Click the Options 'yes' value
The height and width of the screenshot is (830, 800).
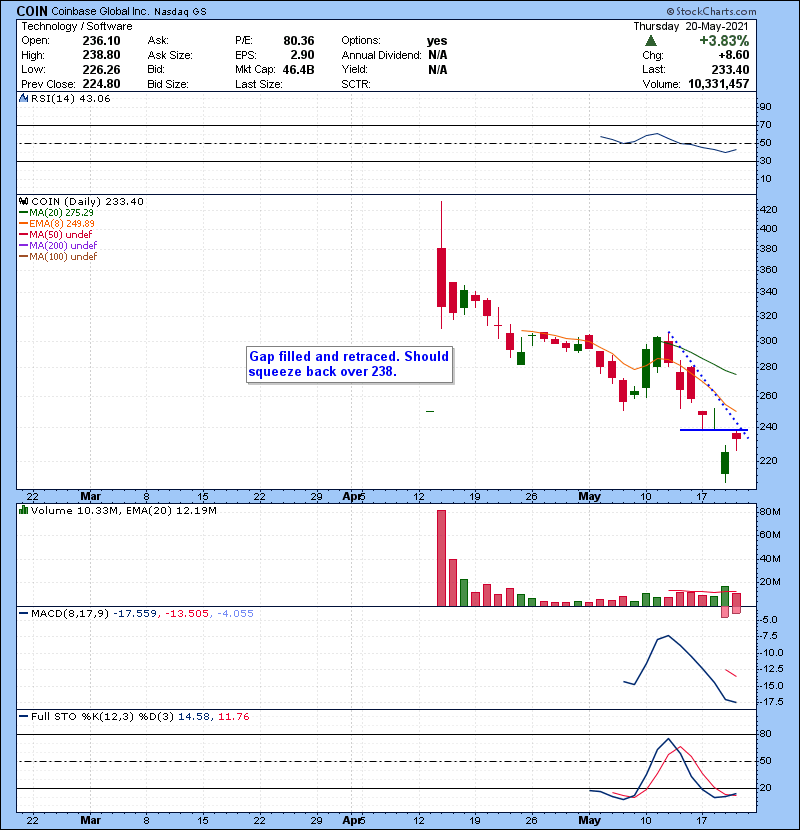(437, 41)
